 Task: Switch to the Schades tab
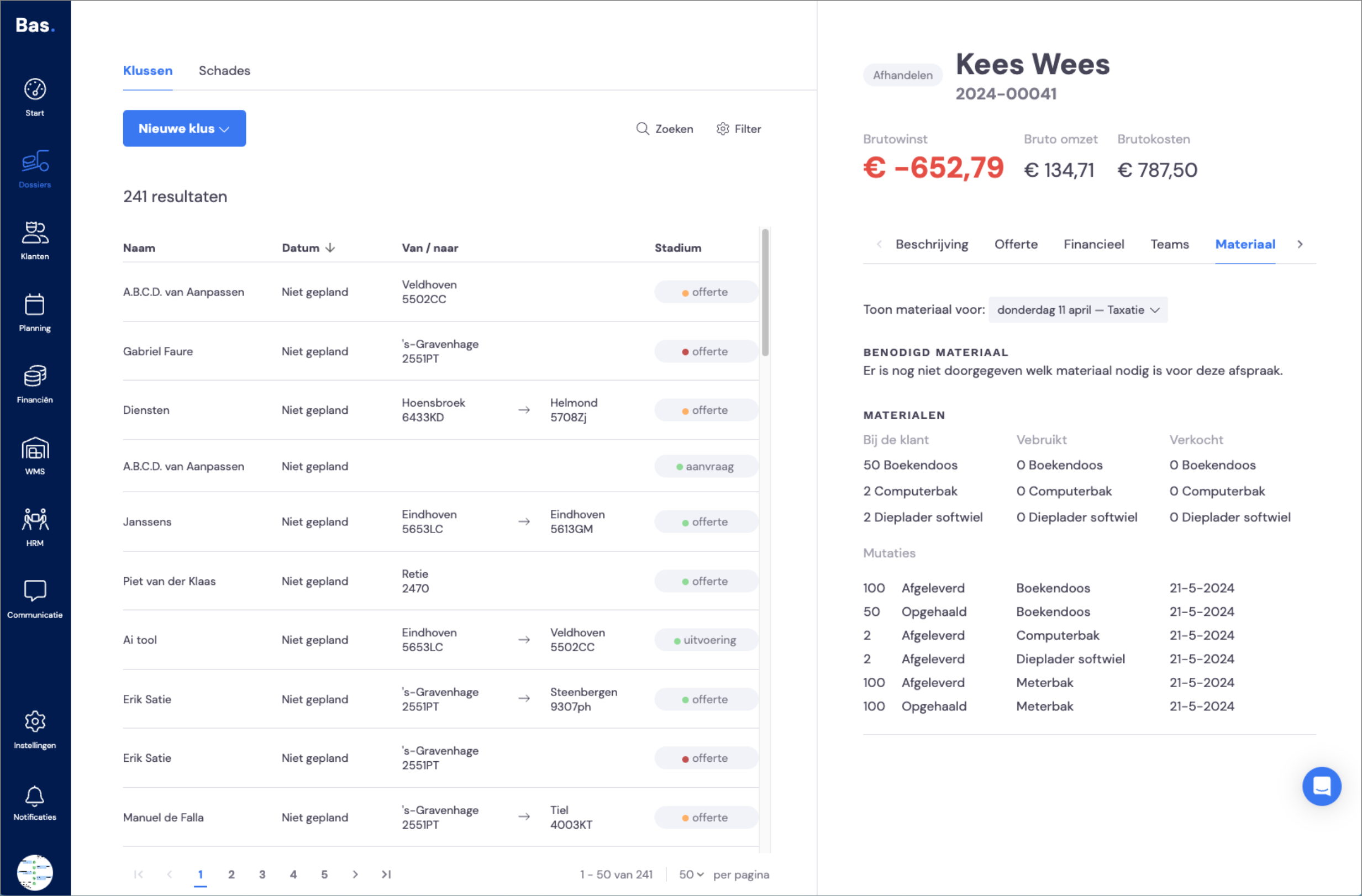[224, 70]
